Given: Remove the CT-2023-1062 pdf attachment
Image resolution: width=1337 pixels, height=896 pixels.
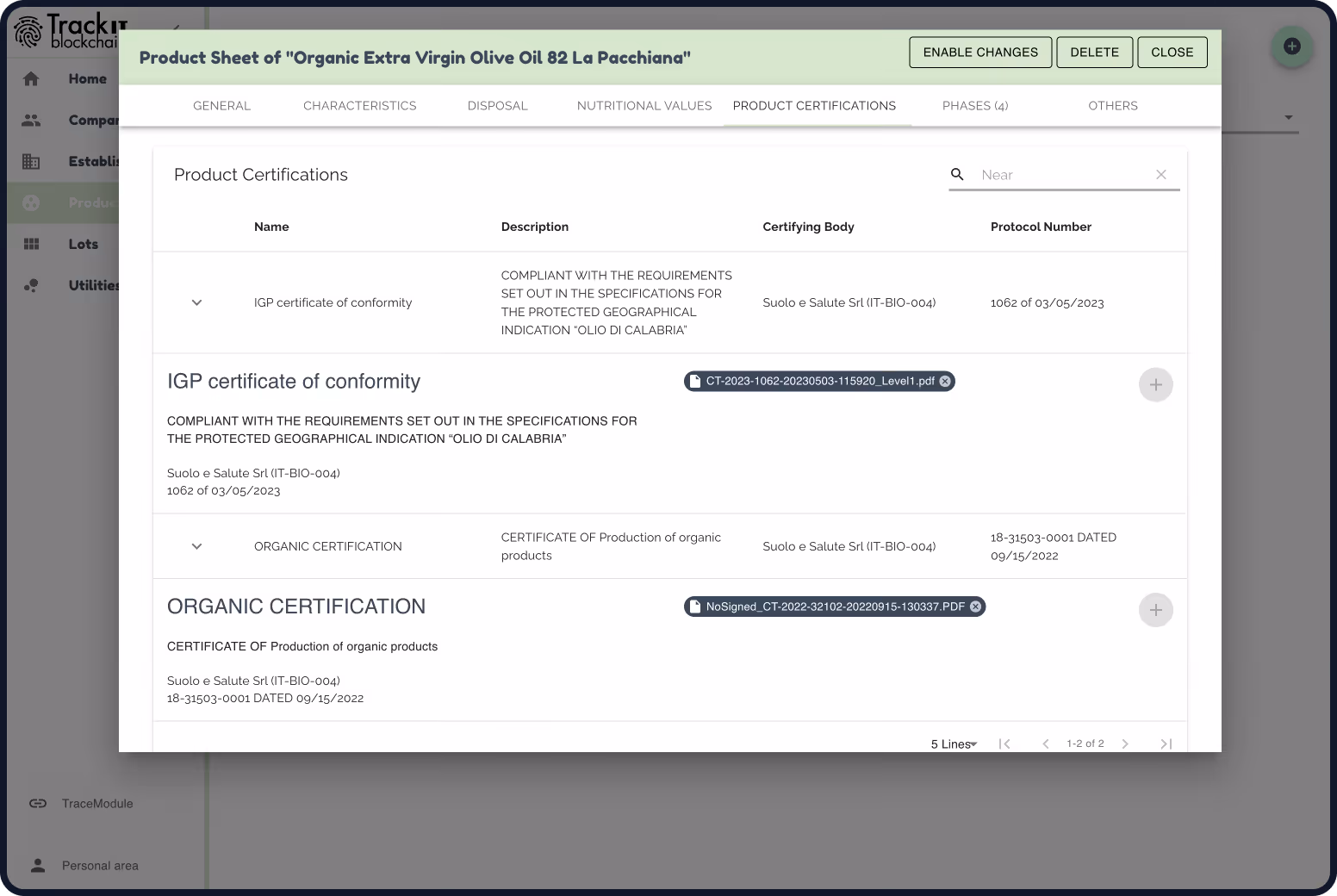Looking at the screenshot, I should [x=945, y=381].
